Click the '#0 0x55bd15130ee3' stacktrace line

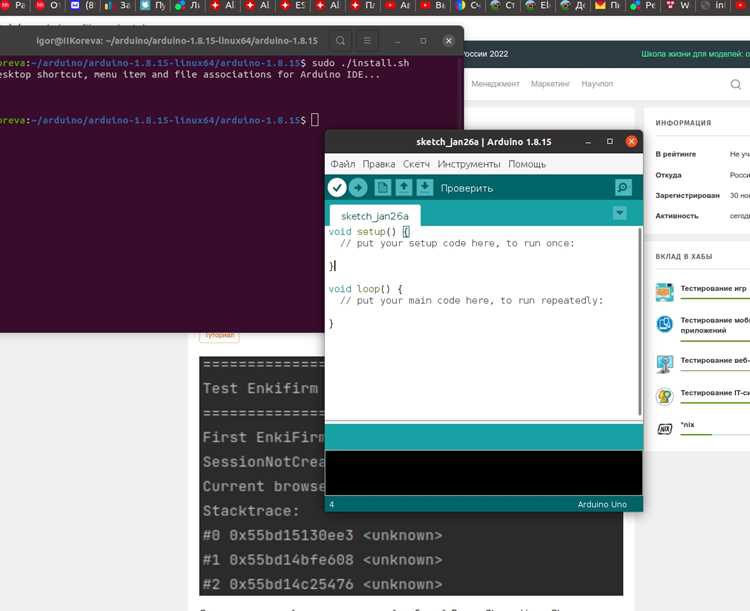(x=322, y=535)
